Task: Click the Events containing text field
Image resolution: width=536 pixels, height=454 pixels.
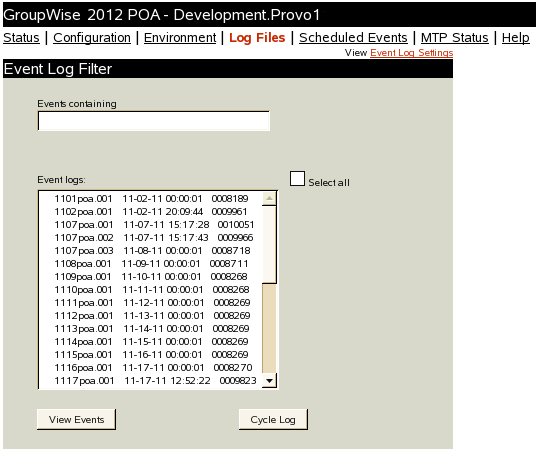Action: (154, 121)
